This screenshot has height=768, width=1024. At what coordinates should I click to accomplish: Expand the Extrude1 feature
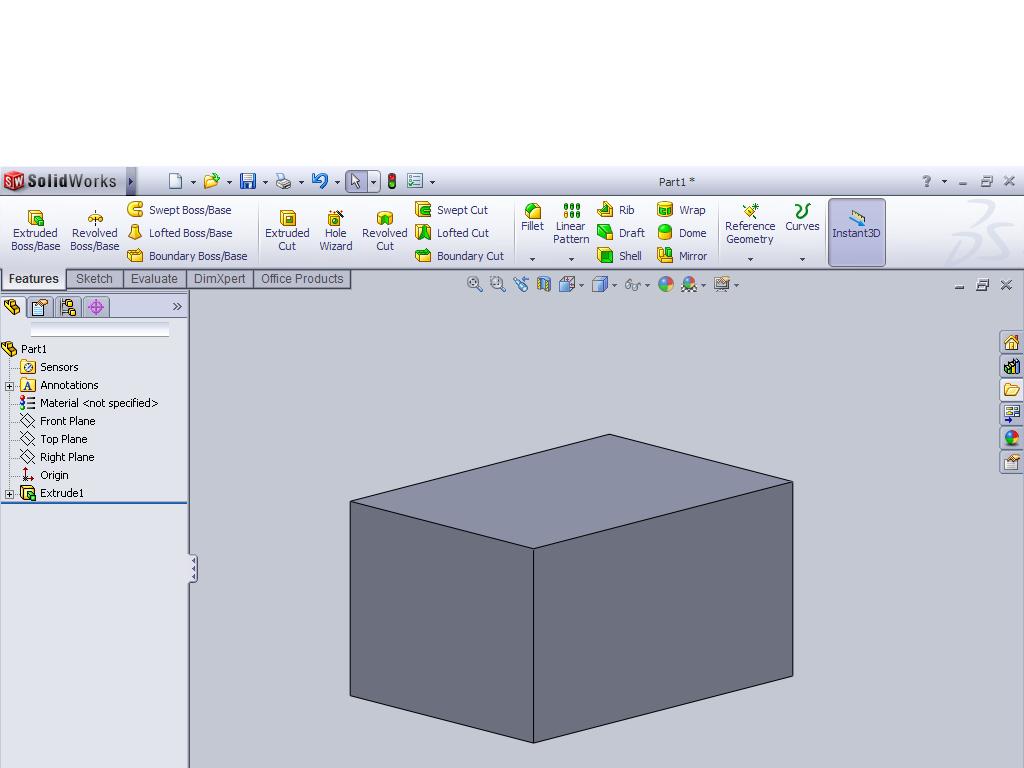click(x=10, y=493)
